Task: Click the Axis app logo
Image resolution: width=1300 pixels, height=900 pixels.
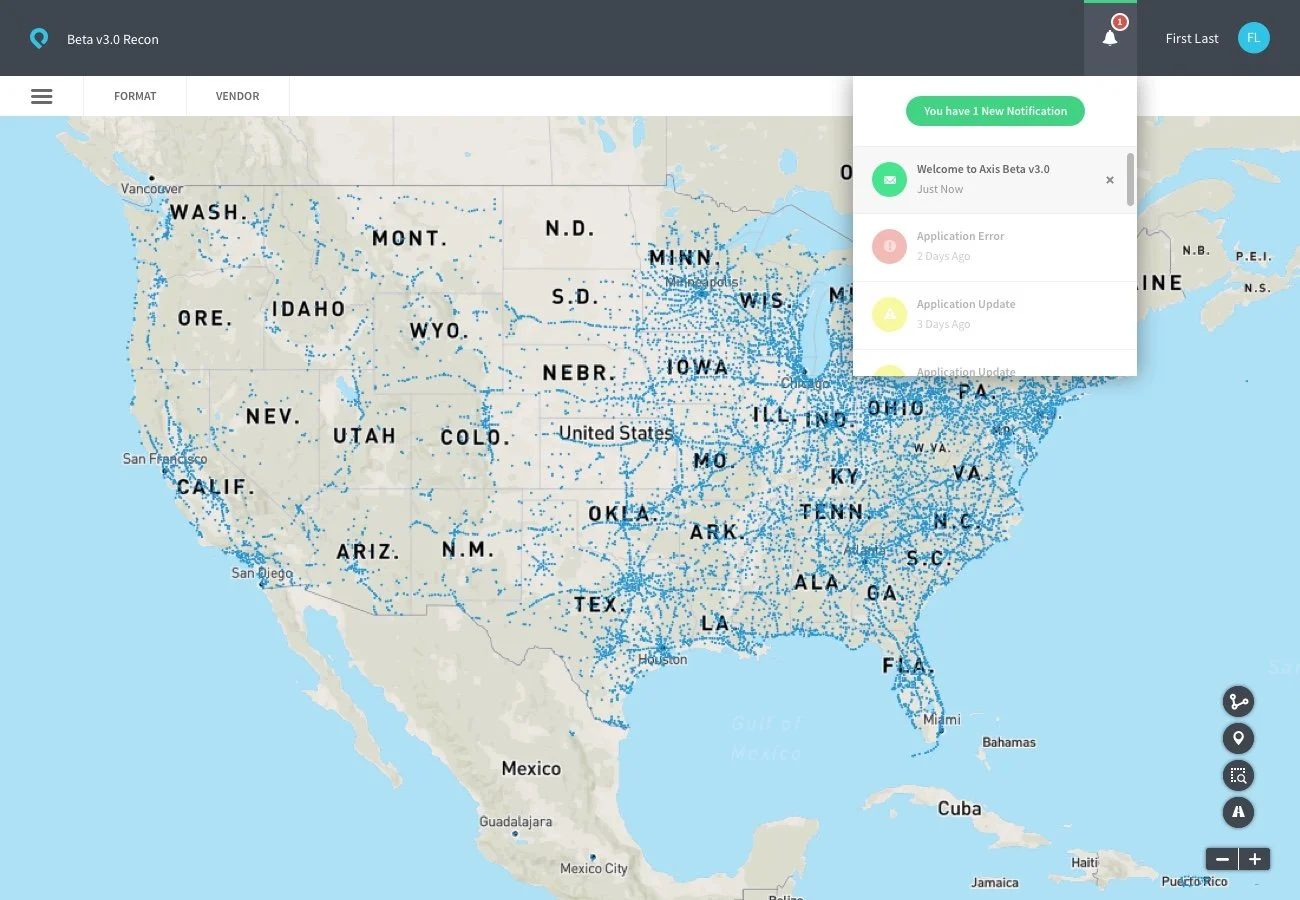Action: pos(39,38)
